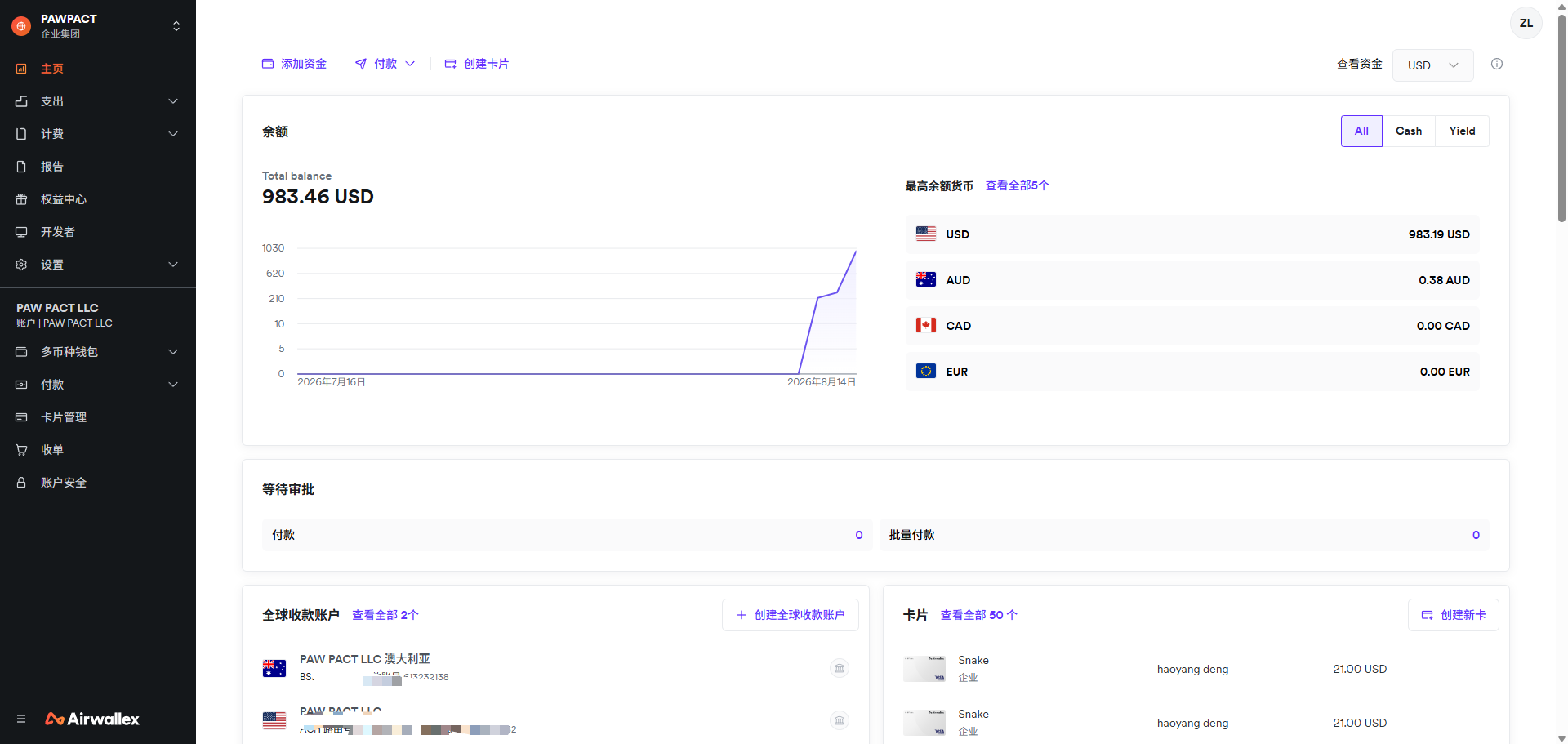The height and width of the screenshot is (744, 1568).
Task: Expand the sidebar 付款 chevron
Action: pos(173,385)
